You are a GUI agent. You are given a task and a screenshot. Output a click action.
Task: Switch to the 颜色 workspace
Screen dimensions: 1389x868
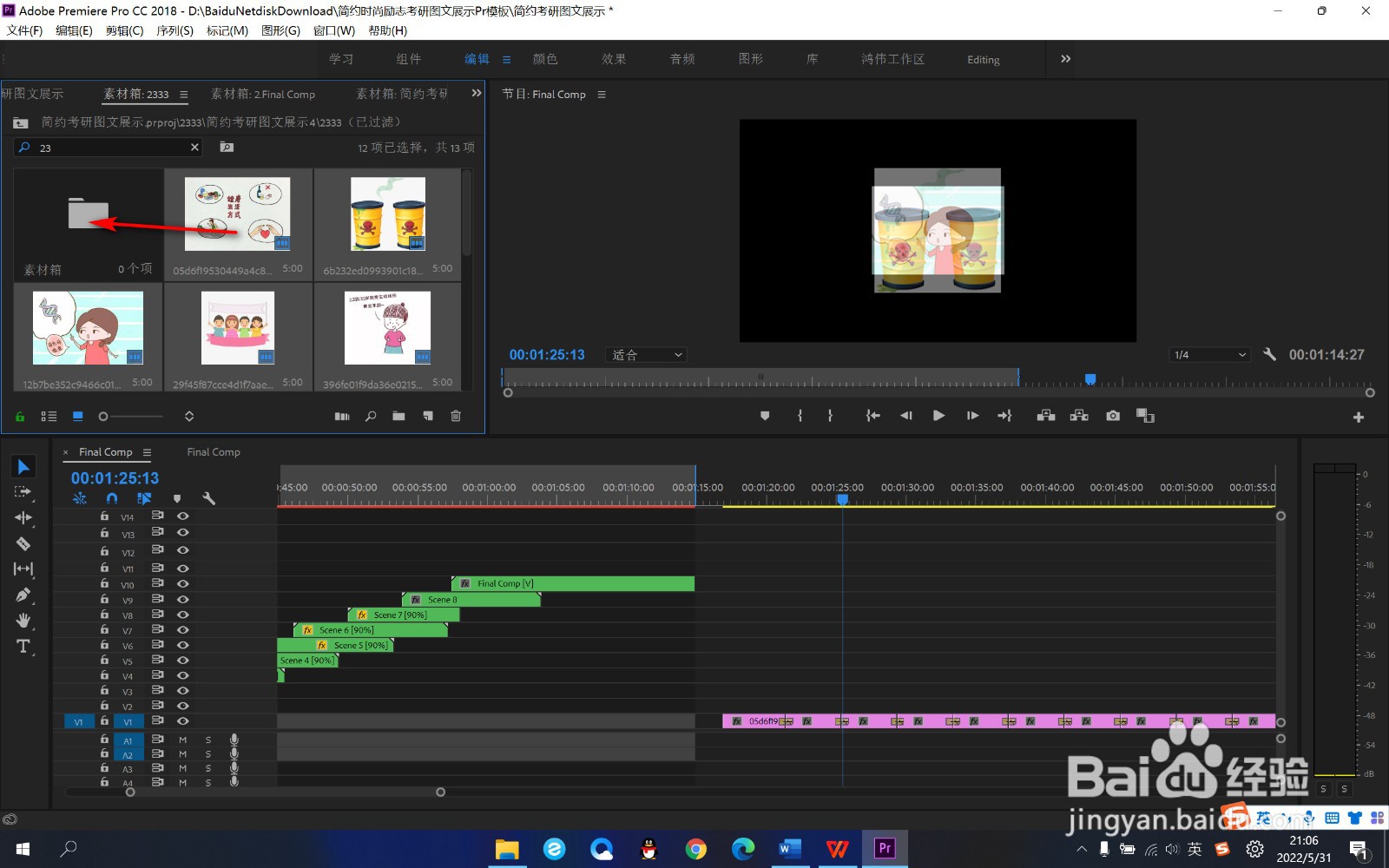click(x=545, y=59)
